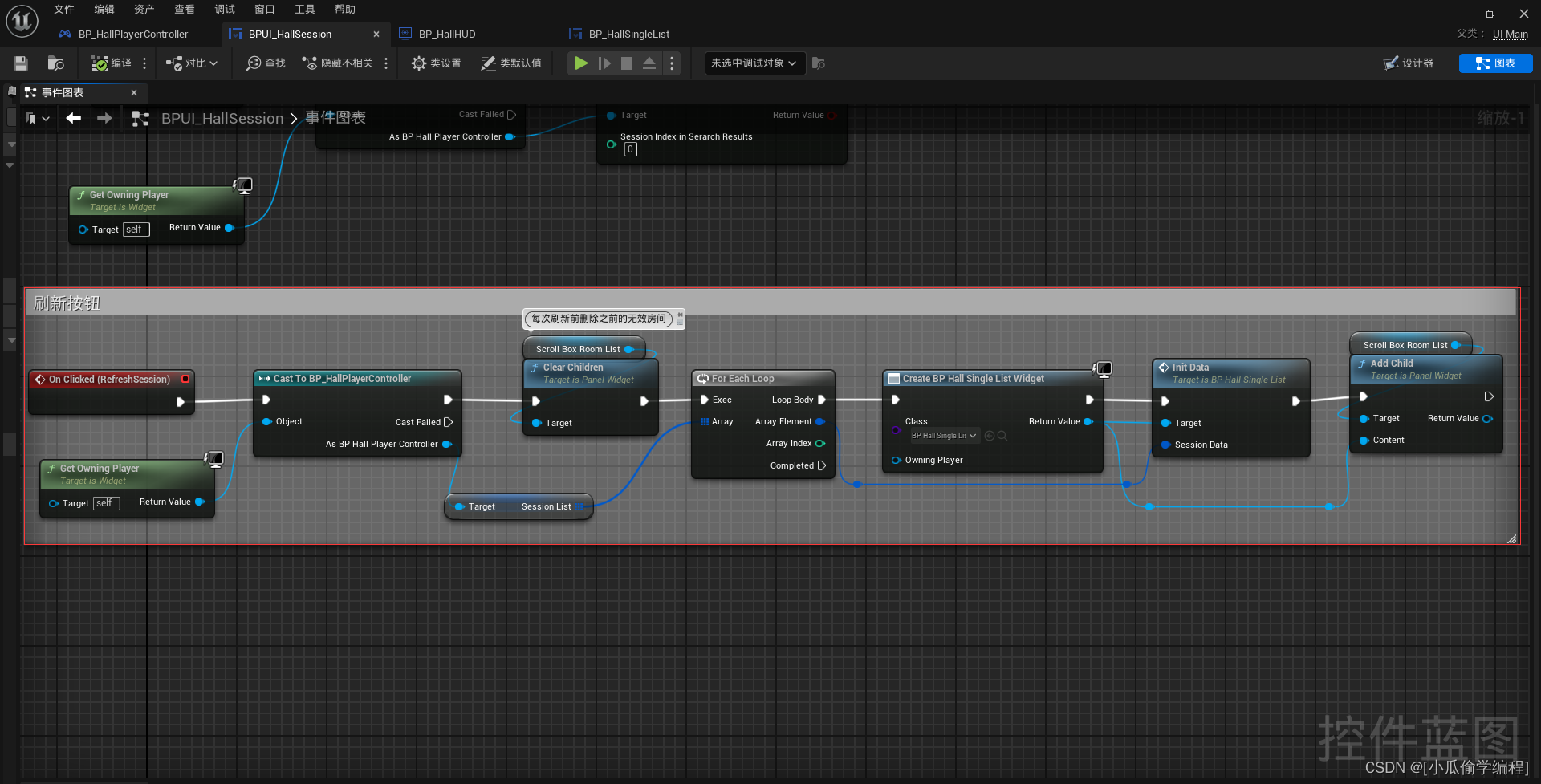1541x784 pixels.
Task: Save the blueprint with the floppy disk icon
Action: [21, 63]
